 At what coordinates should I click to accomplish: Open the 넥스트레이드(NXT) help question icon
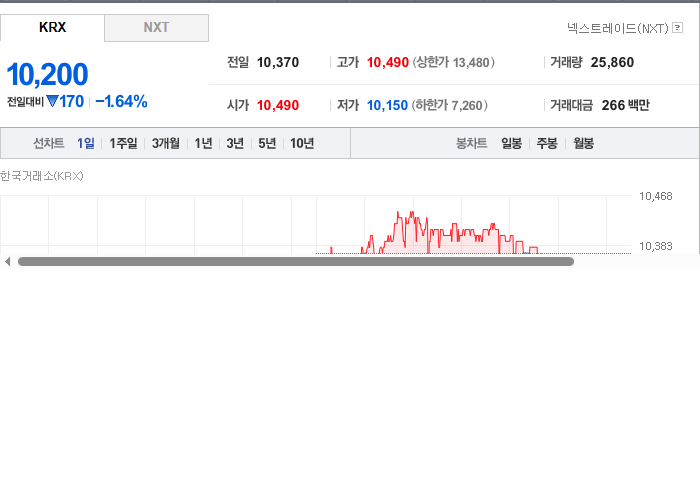678,28
